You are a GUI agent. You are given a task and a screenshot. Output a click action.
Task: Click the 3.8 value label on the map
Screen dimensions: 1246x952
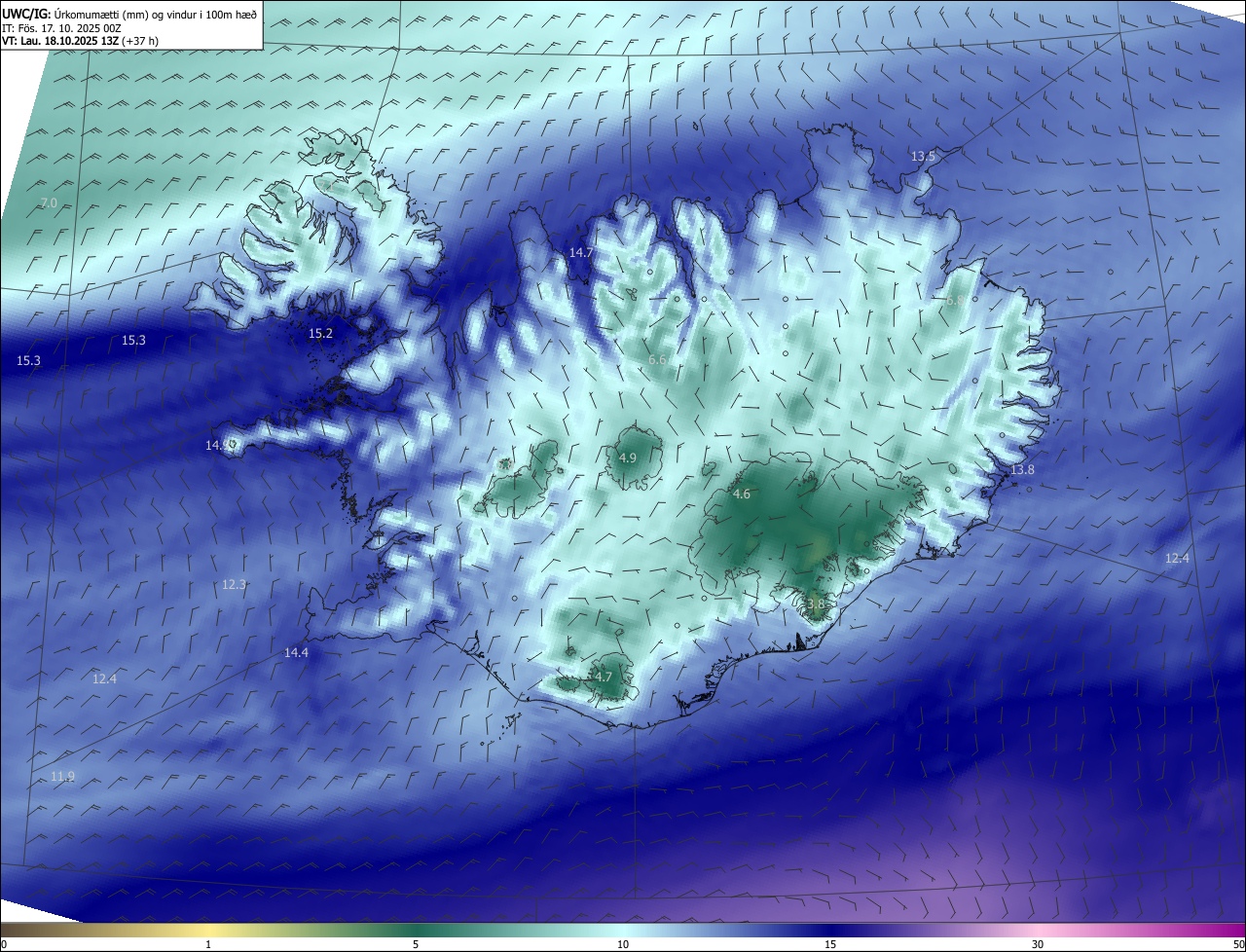tap(815, 604)
